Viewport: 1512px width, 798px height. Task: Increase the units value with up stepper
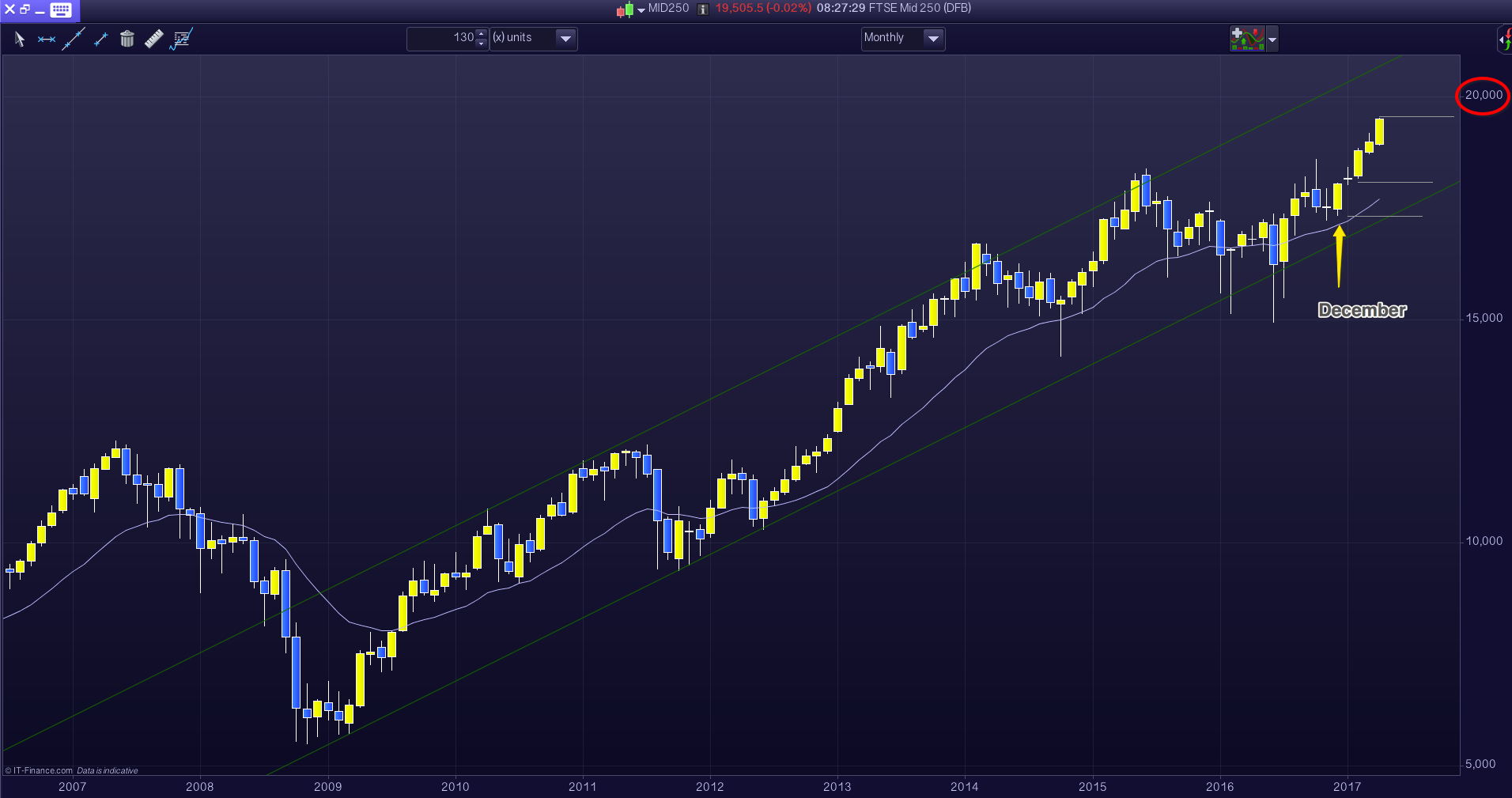click(482, 34)
